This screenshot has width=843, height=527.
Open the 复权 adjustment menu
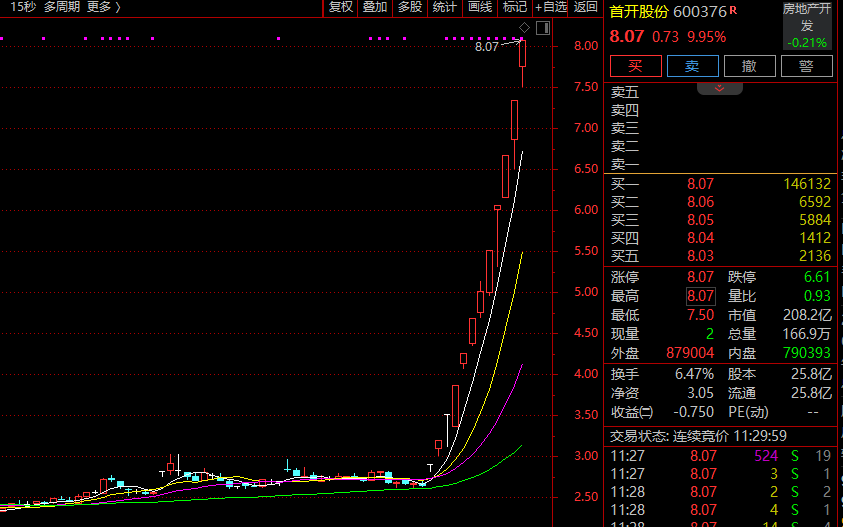point(341,7)
